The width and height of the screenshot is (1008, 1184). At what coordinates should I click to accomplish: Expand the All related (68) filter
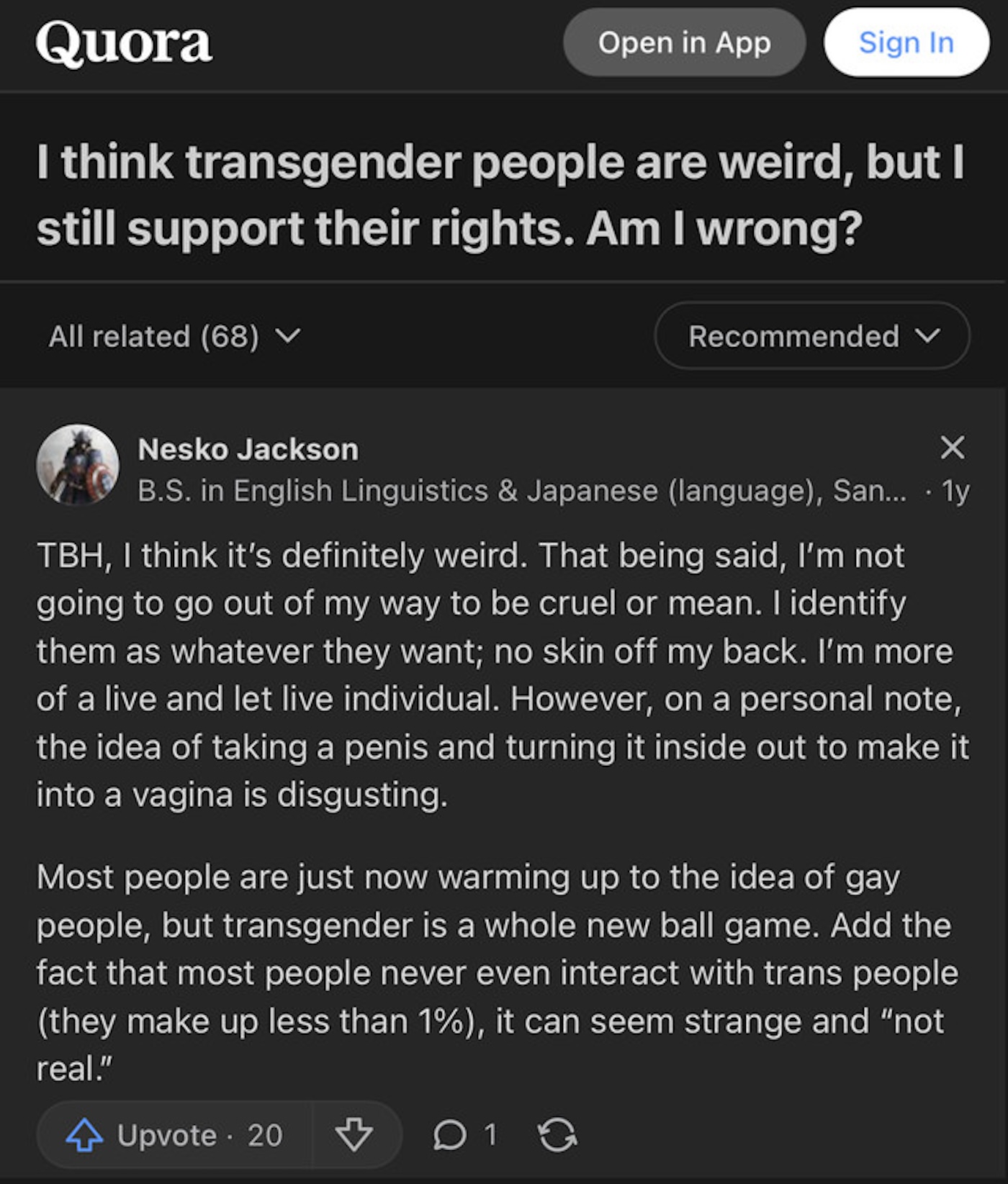coord(154,336)
